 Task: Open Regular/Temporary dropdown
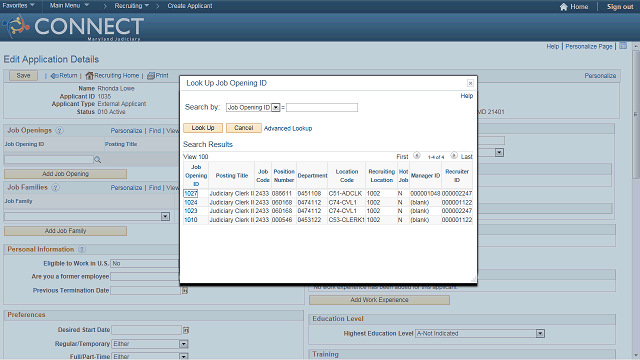184,344
